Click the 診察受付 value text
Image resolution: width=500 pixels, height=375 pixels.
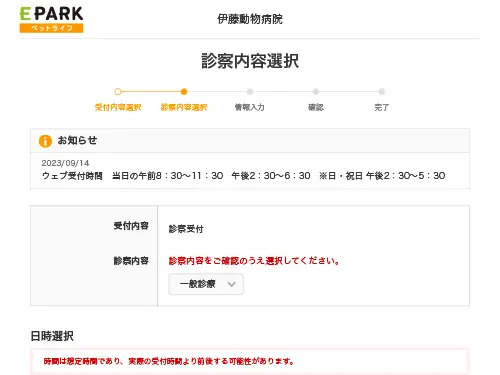point(186,229)
